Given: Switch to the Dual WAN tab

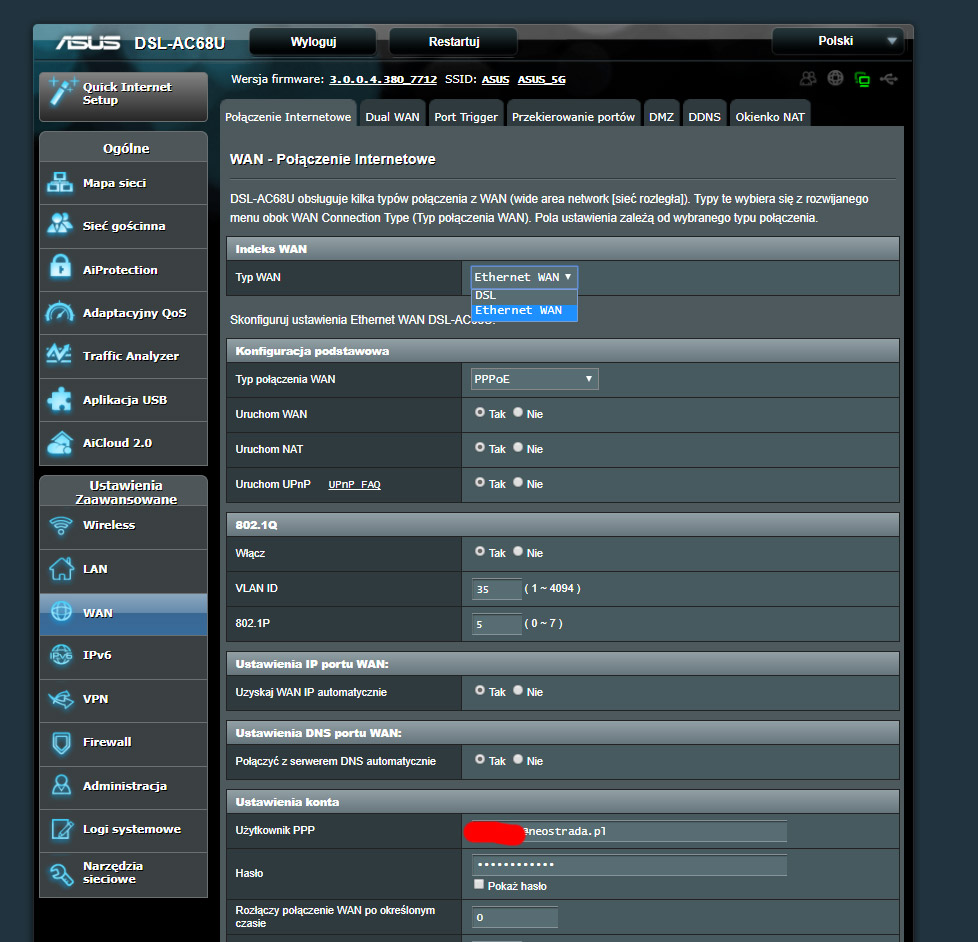Looking at the screenshot, I should (x=392, y=117).
